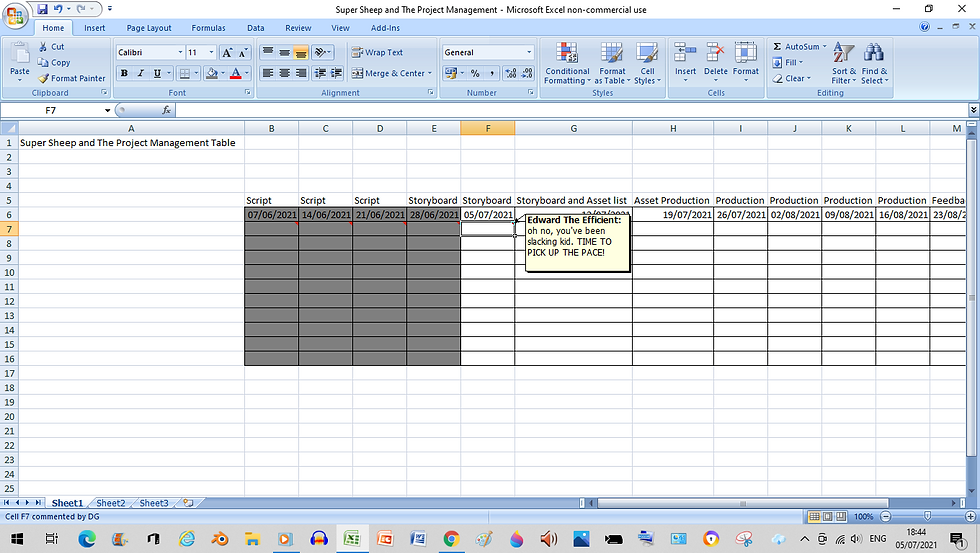Click into the formula bar
The height and width of the screenshot is (553, 980).
click(x=571, y=111)
